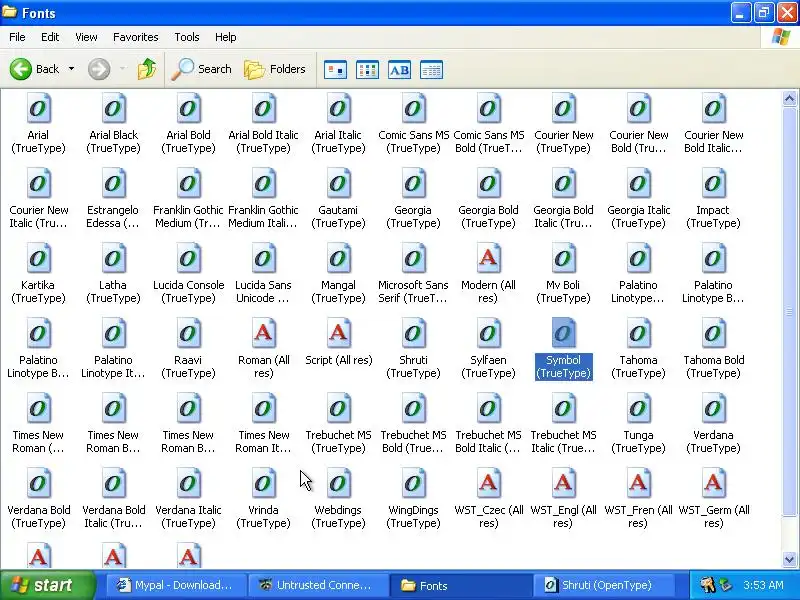The width and height of the screenshot is (800, 600).
Task: Select the Symbol (TrueType) font icon
Action: [x=564, y=333]
